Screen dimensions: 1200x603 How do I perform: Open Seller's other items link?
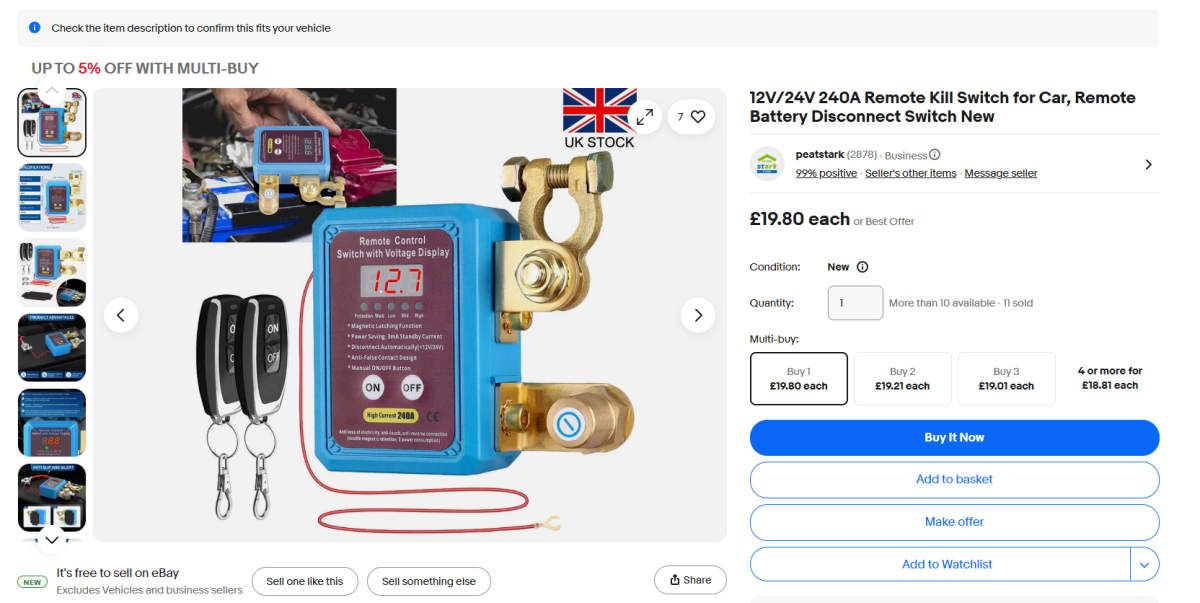click(x=910, y=173)
